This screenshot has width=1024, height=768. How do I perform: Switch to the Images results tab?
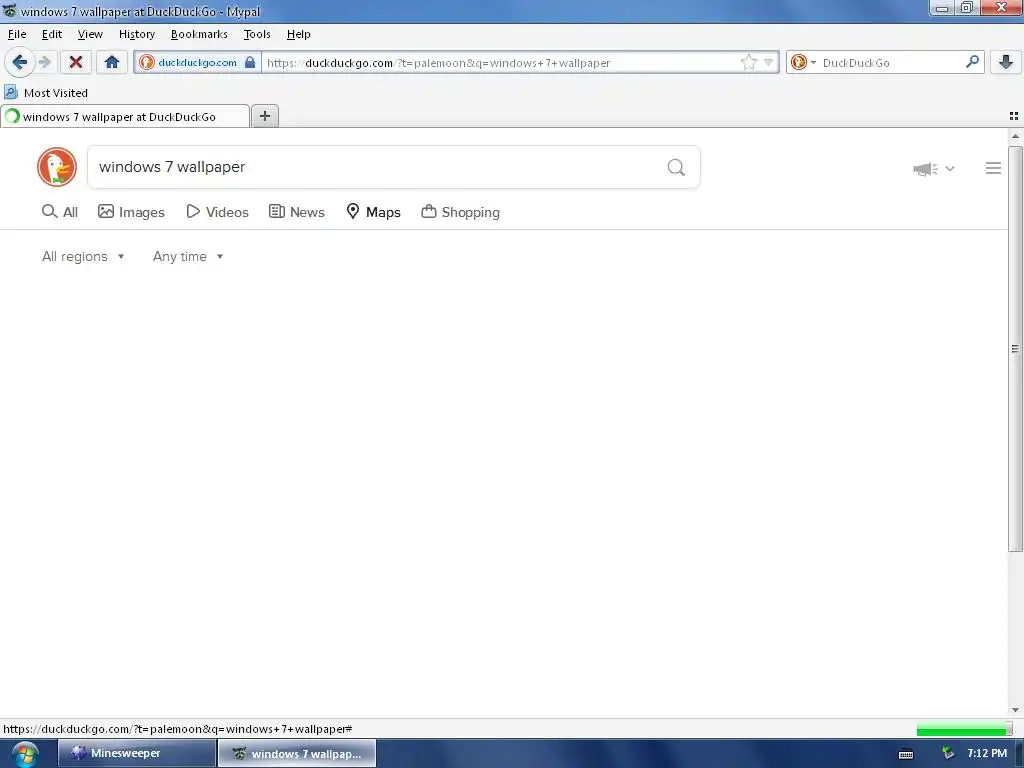tap(131, 212)
